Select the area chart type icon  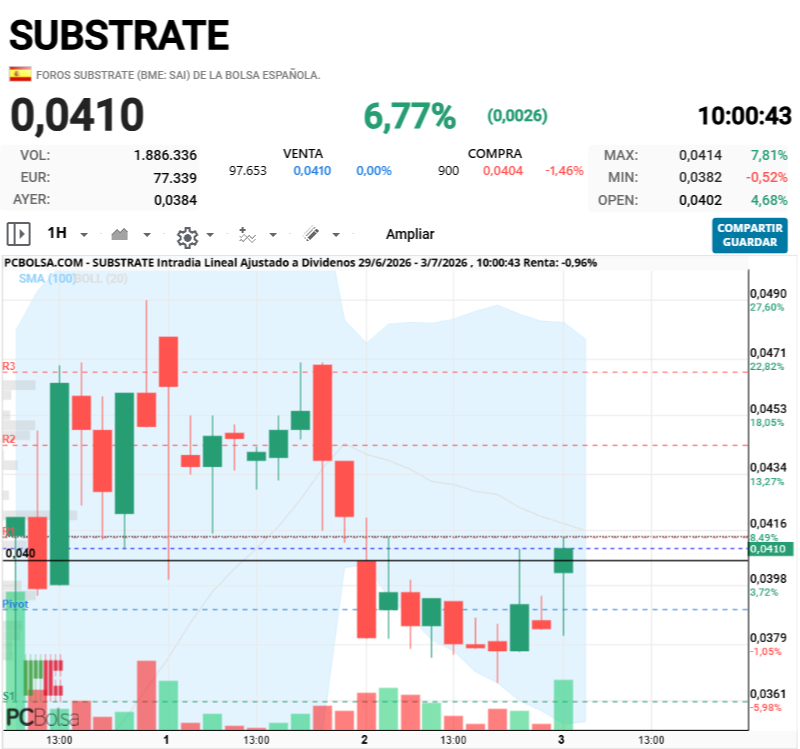pos(120,234)
